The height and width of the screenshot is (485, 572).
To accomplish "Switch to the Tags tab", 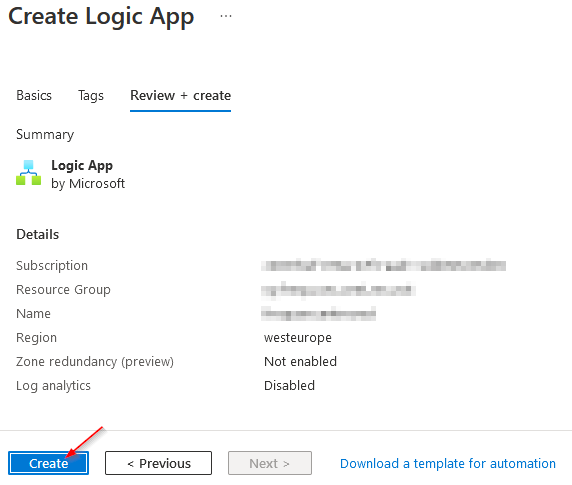I will (x=91, y=96).
